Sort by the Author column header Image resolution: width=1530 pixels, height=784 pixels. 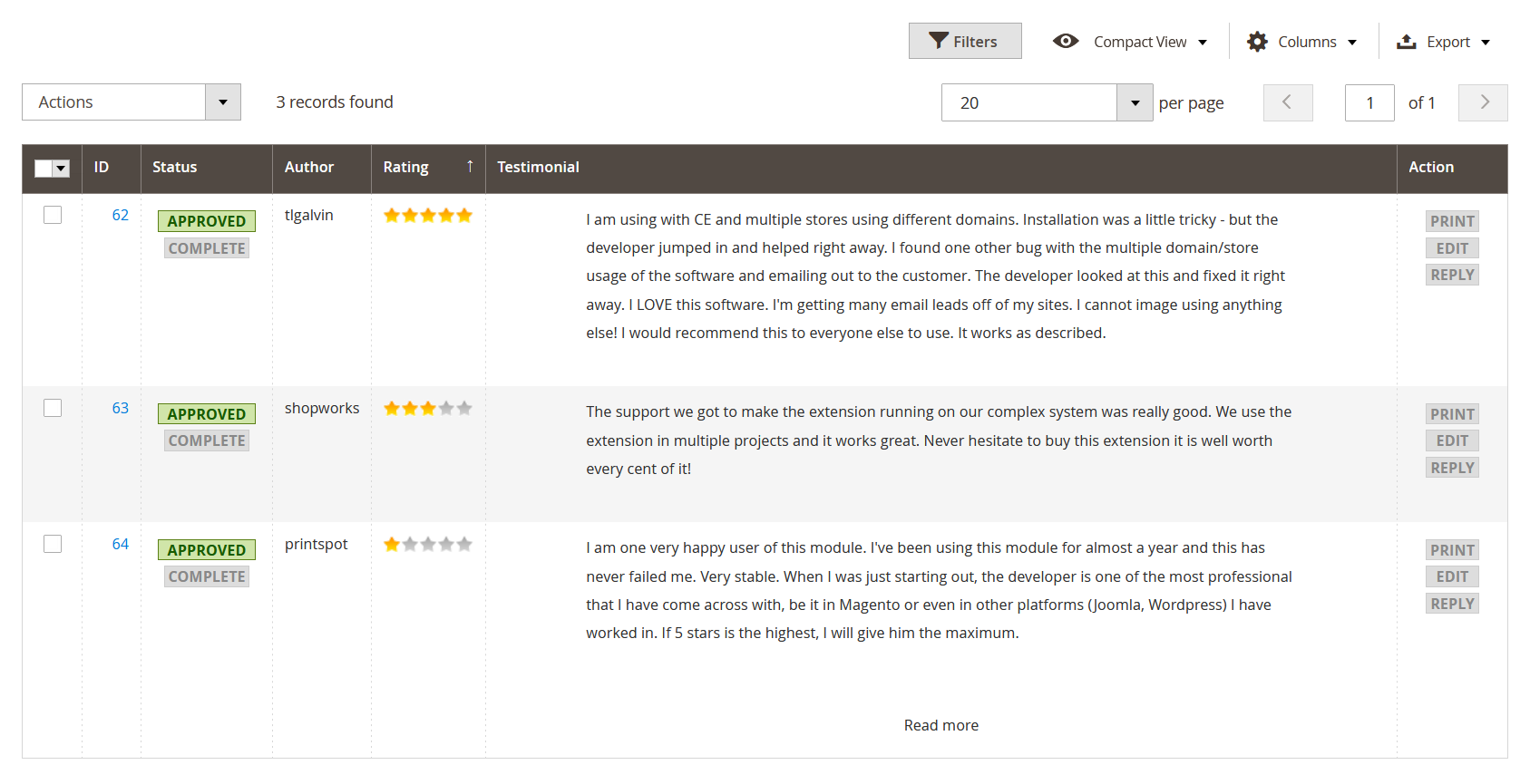[x=309, y=167]
